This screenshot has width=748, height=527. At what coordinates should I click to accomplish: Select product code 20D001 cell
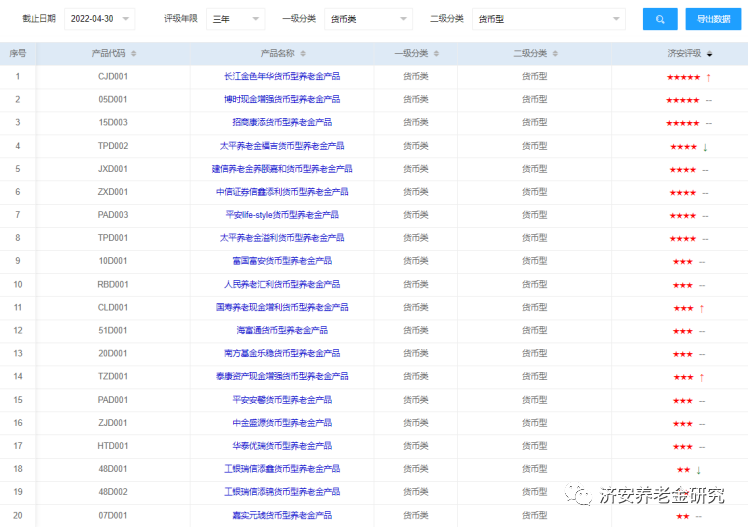pyautogui.click(x=113, y=353)
